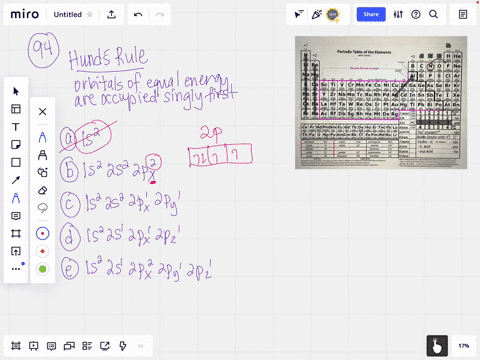Select the periodic table image
This screenshot has height=360, width=480.
pyautogui.click(x=381, y=102)
